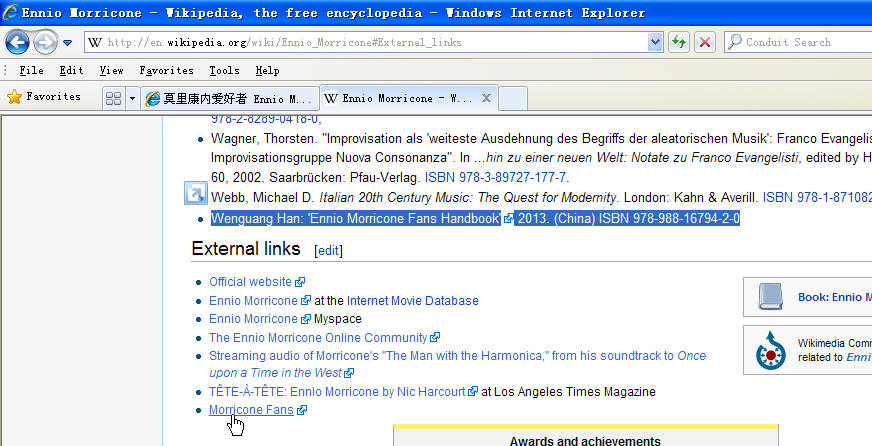The height and width of the screenshot is (446, 872).
Task: Go back with the Back arrow
Action: (x=17, y=42)
